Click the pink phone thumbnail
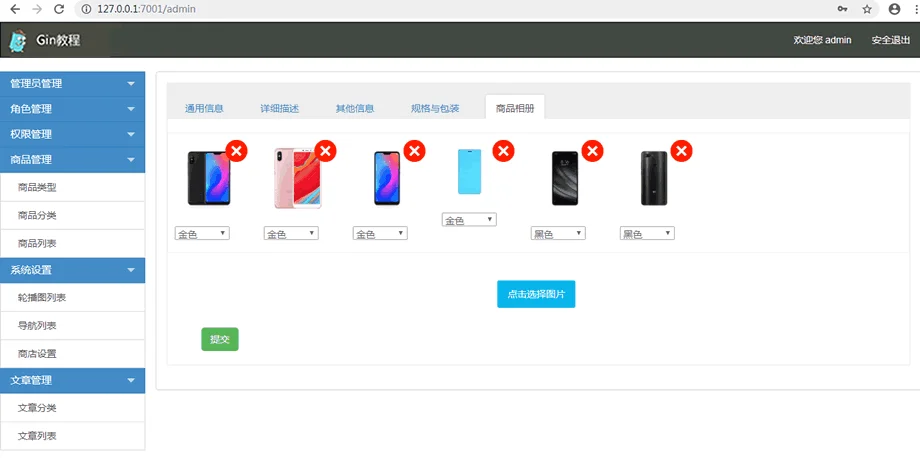Viewport: 920px width, 458px height. (297, 178)
